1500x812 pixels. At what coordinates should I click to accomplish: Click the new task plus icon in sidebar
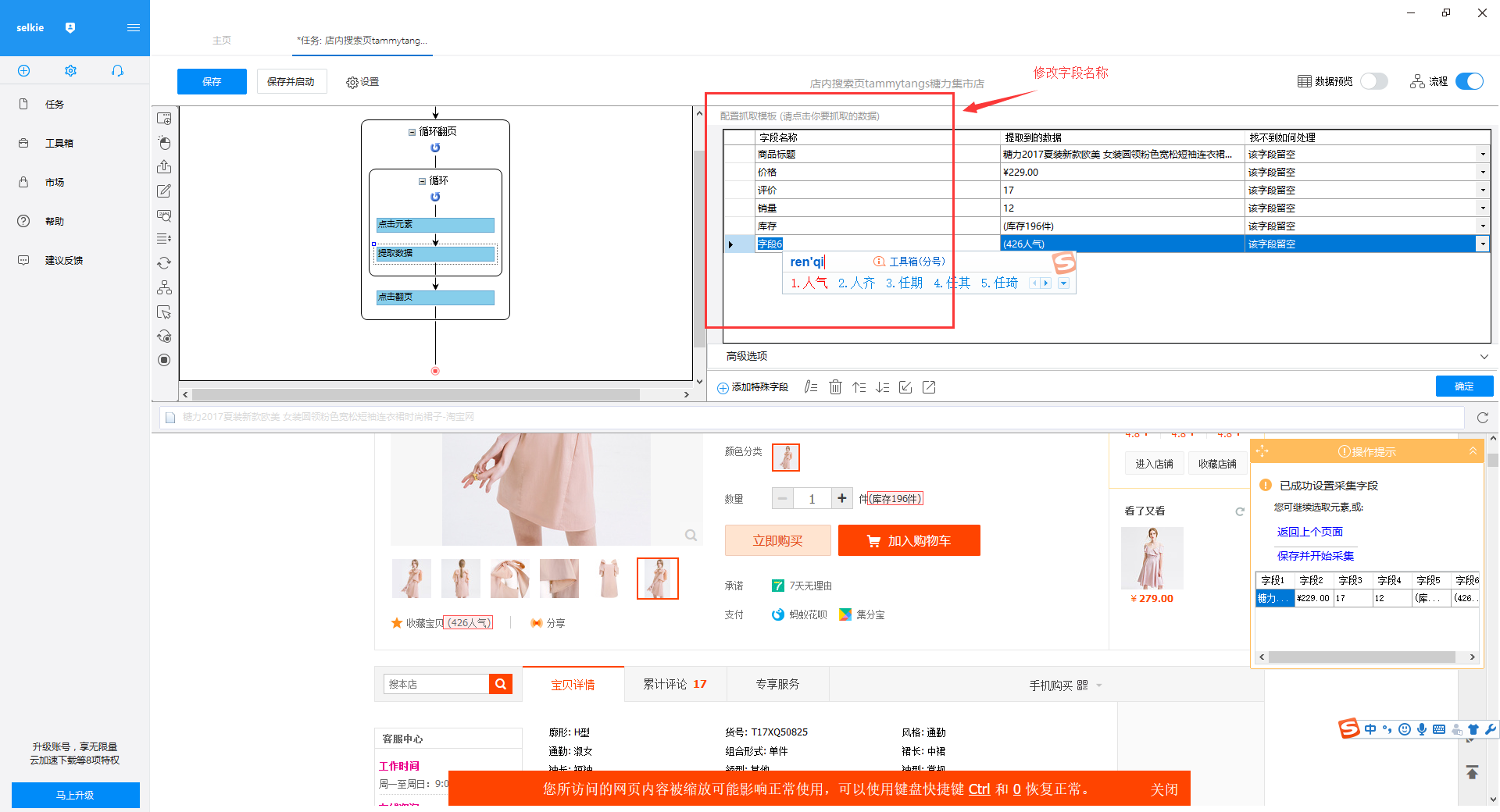23,71
